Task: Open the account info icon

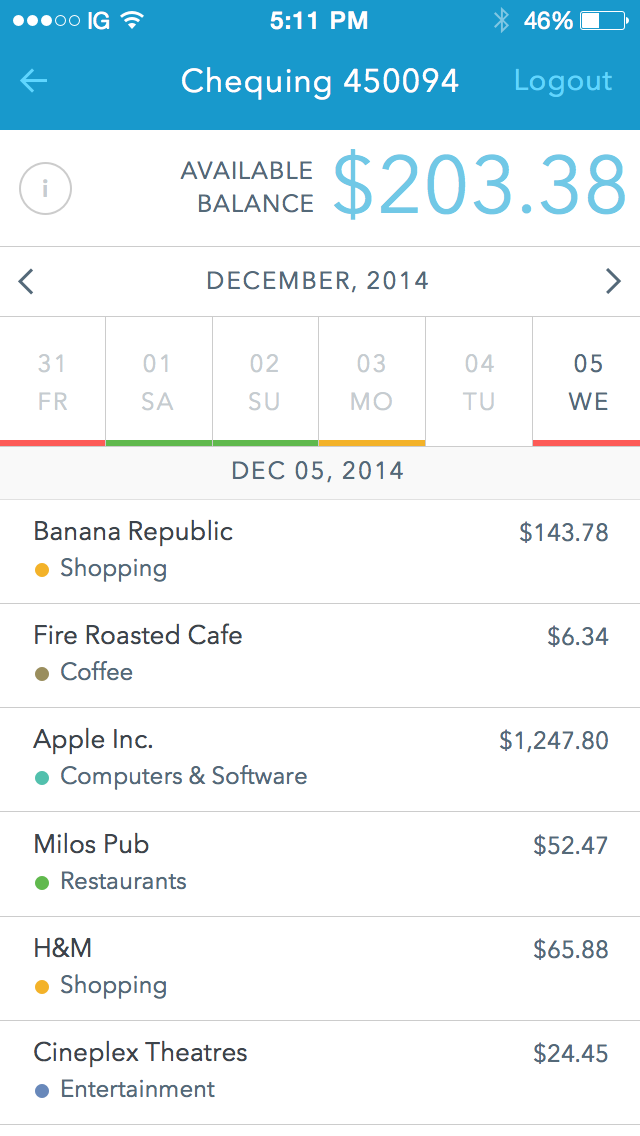Action: 46,188
